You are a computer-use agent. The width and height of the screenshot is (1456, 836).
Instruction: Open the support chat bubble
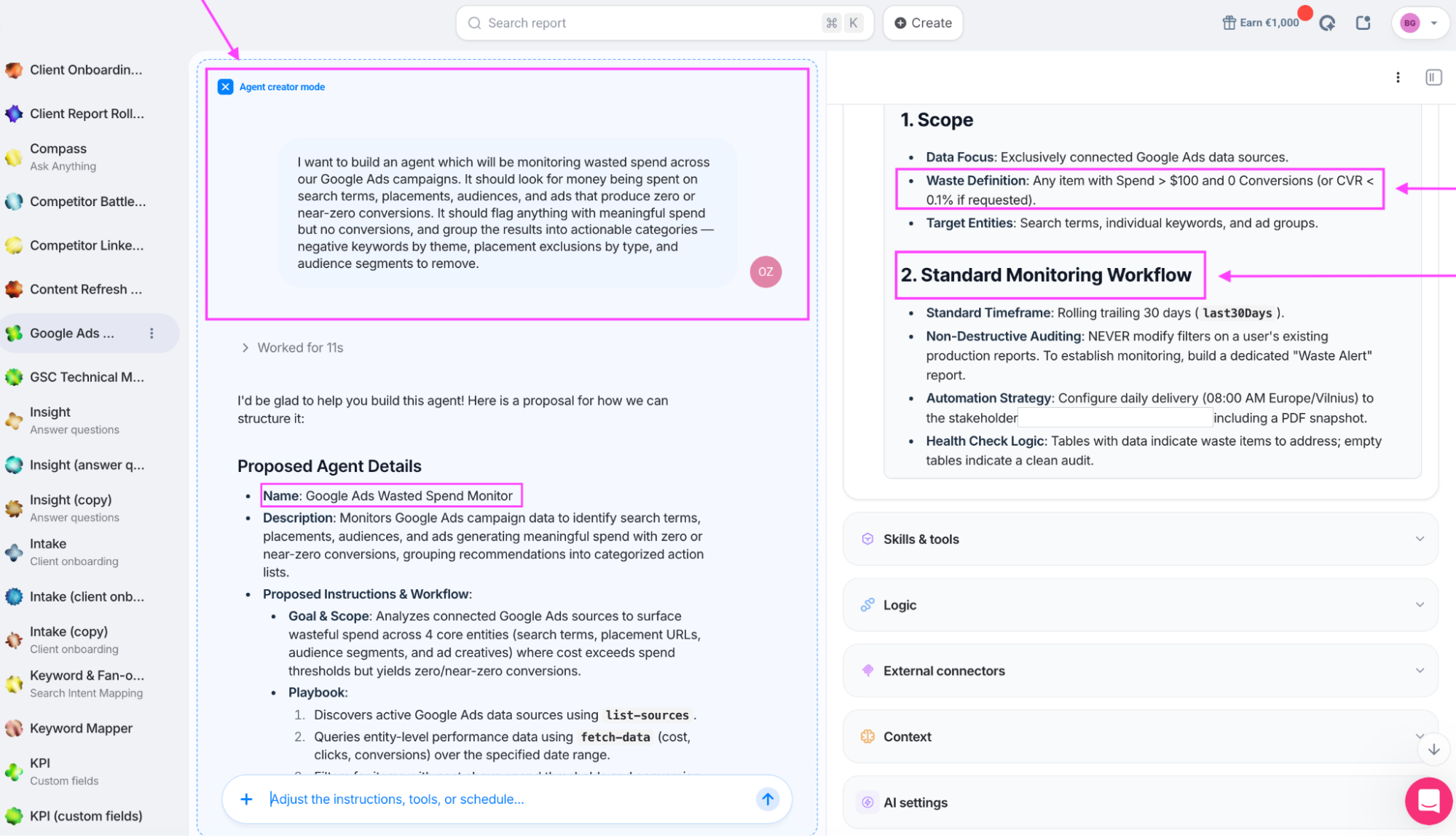point(1428,800)
